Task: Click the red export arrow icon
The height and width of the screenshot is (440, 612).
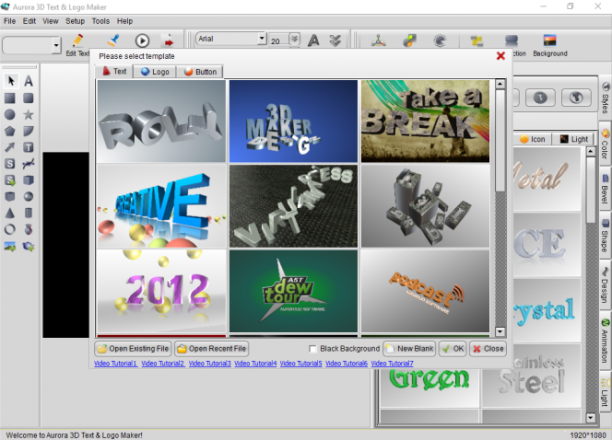Action: point(169,41)
